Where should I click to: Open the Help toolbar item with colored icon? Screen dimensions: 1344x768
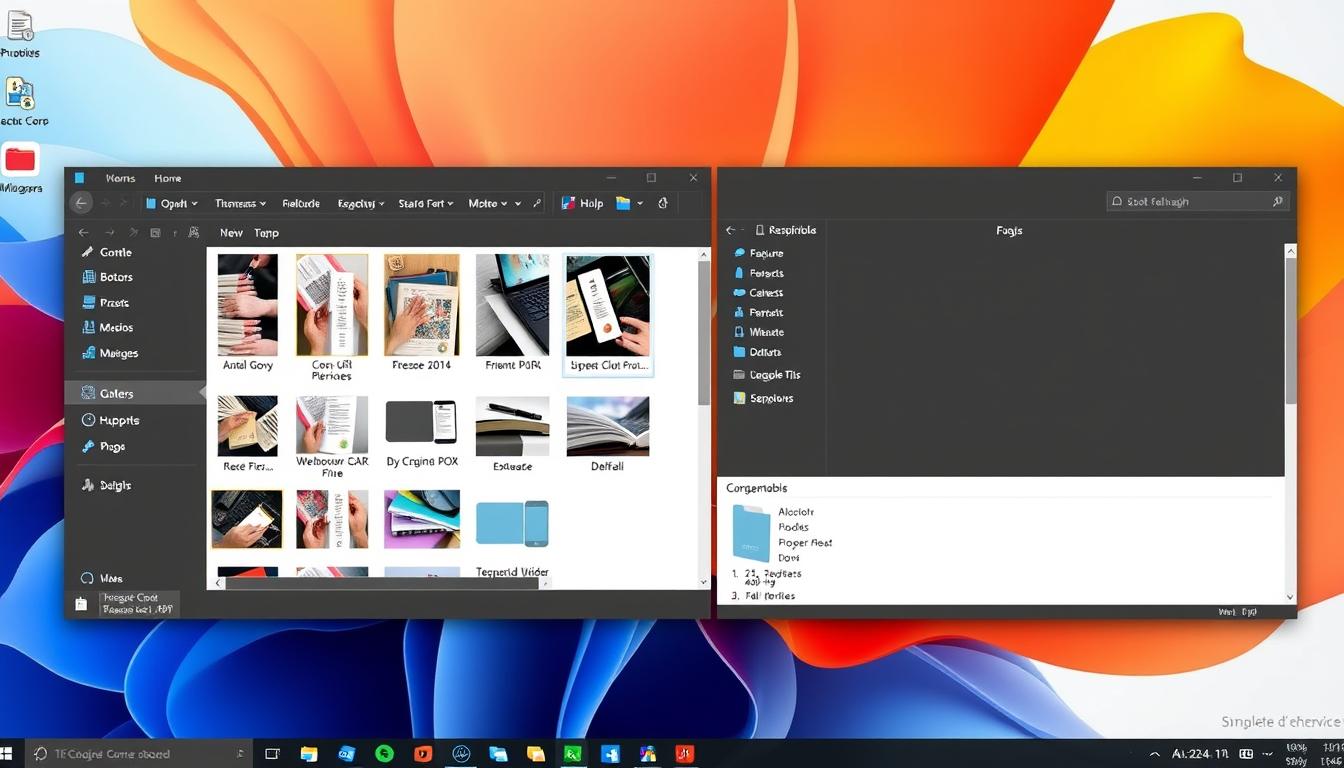click(582, 203)
